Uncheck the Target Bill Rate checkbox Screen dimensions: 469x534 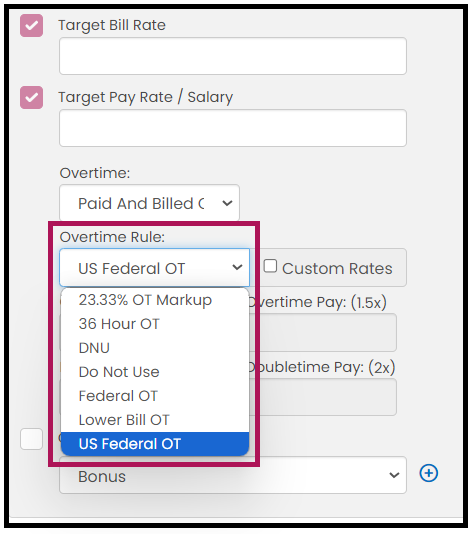[x=31, y=26]
